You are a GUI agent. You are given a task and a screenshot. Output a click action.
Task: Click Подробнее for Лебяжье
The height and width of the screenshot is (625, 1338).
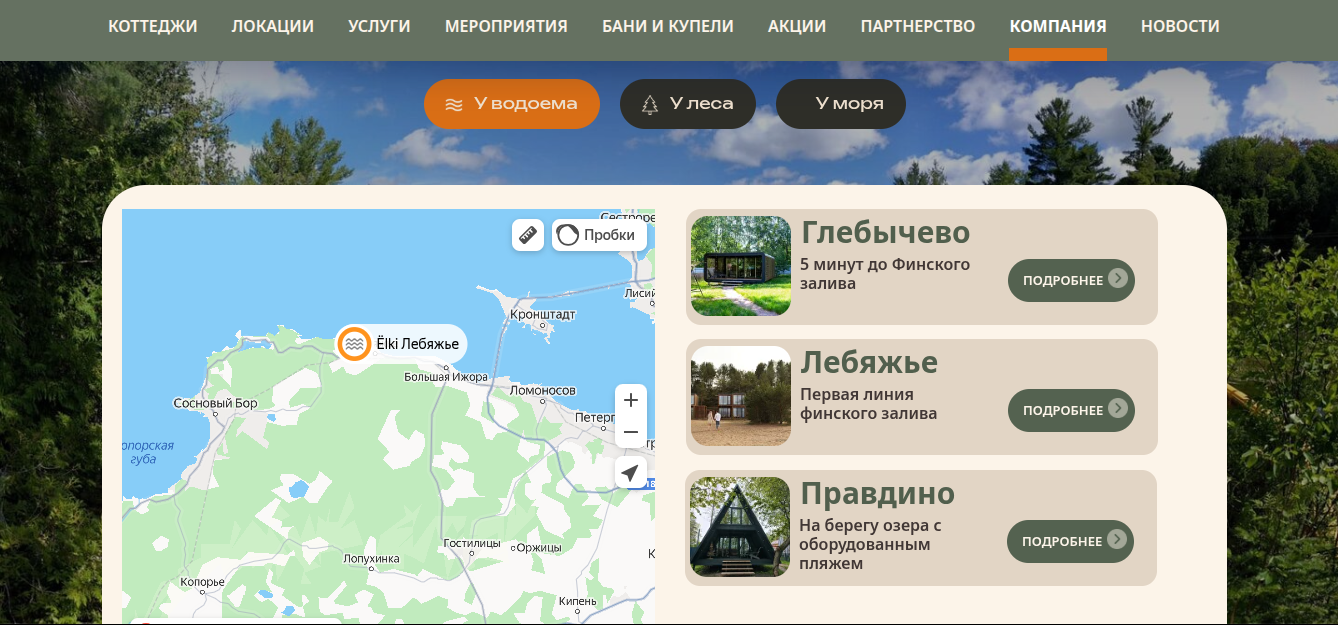click(1071, 410)
